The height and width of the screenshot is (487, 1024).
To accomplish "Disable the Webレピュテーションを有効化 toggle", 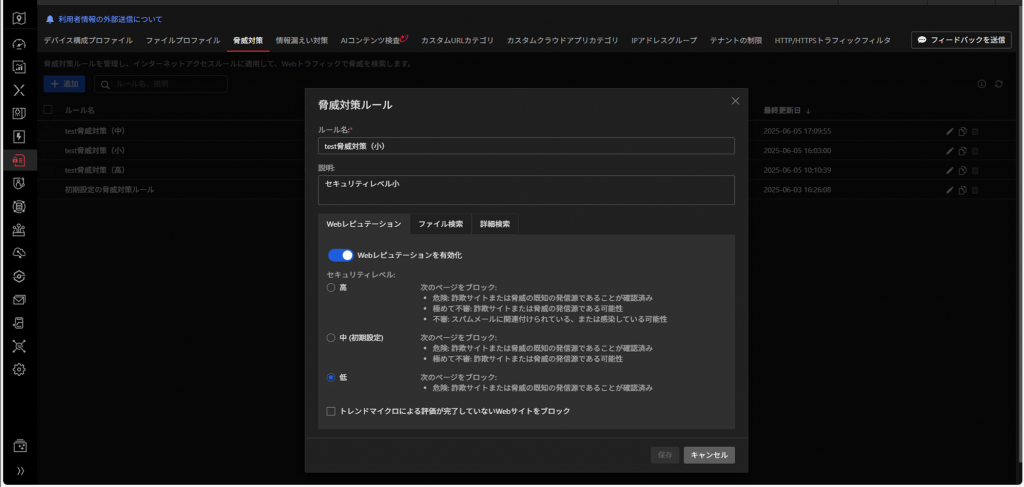I will (340, 255).
